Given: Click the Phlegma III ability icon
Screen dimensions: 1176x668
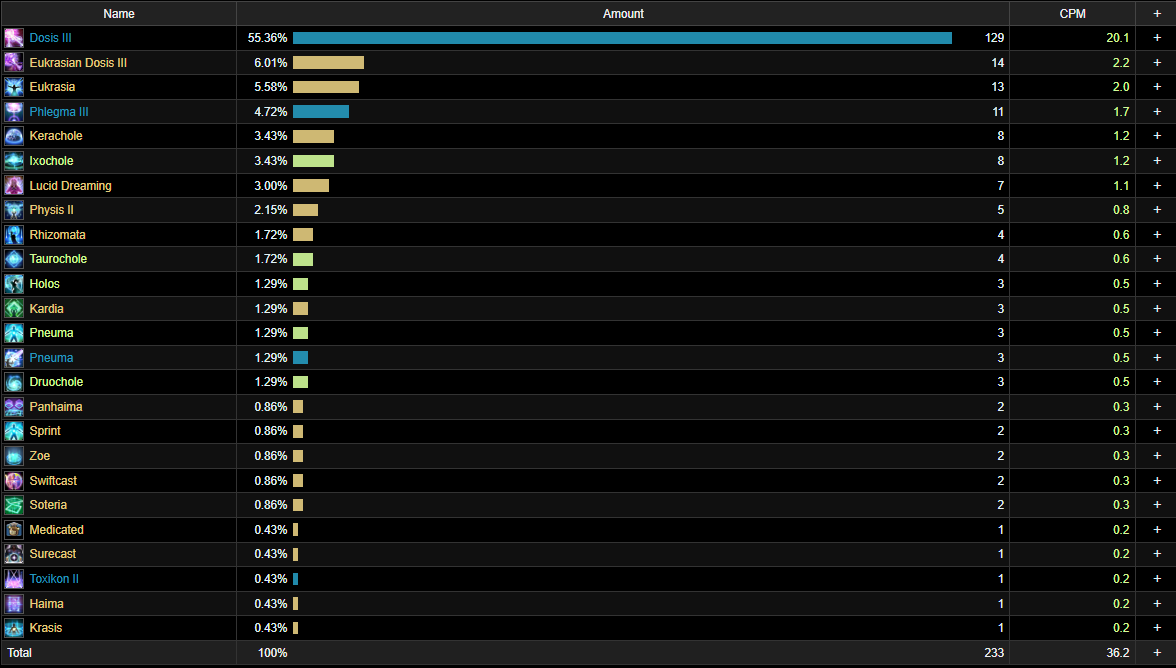Looking at the screenshot, I should [x=14, y=112].
